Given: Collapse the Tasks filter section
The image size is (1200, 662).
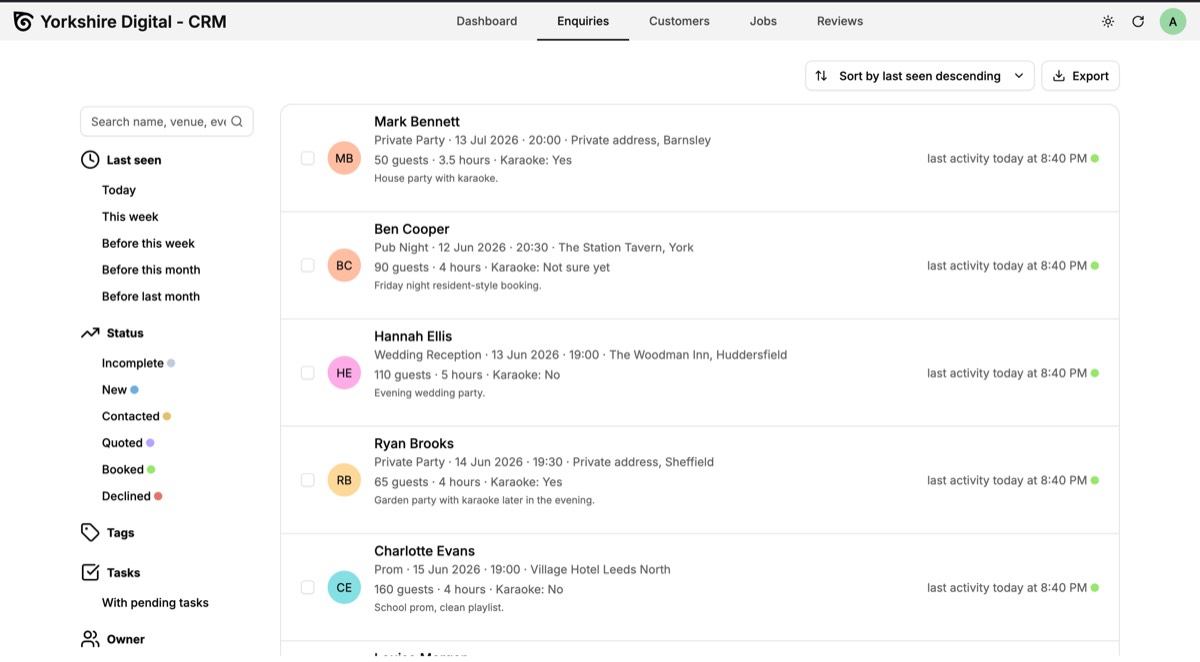Looking at the screenshot, I should click(123, 573).
